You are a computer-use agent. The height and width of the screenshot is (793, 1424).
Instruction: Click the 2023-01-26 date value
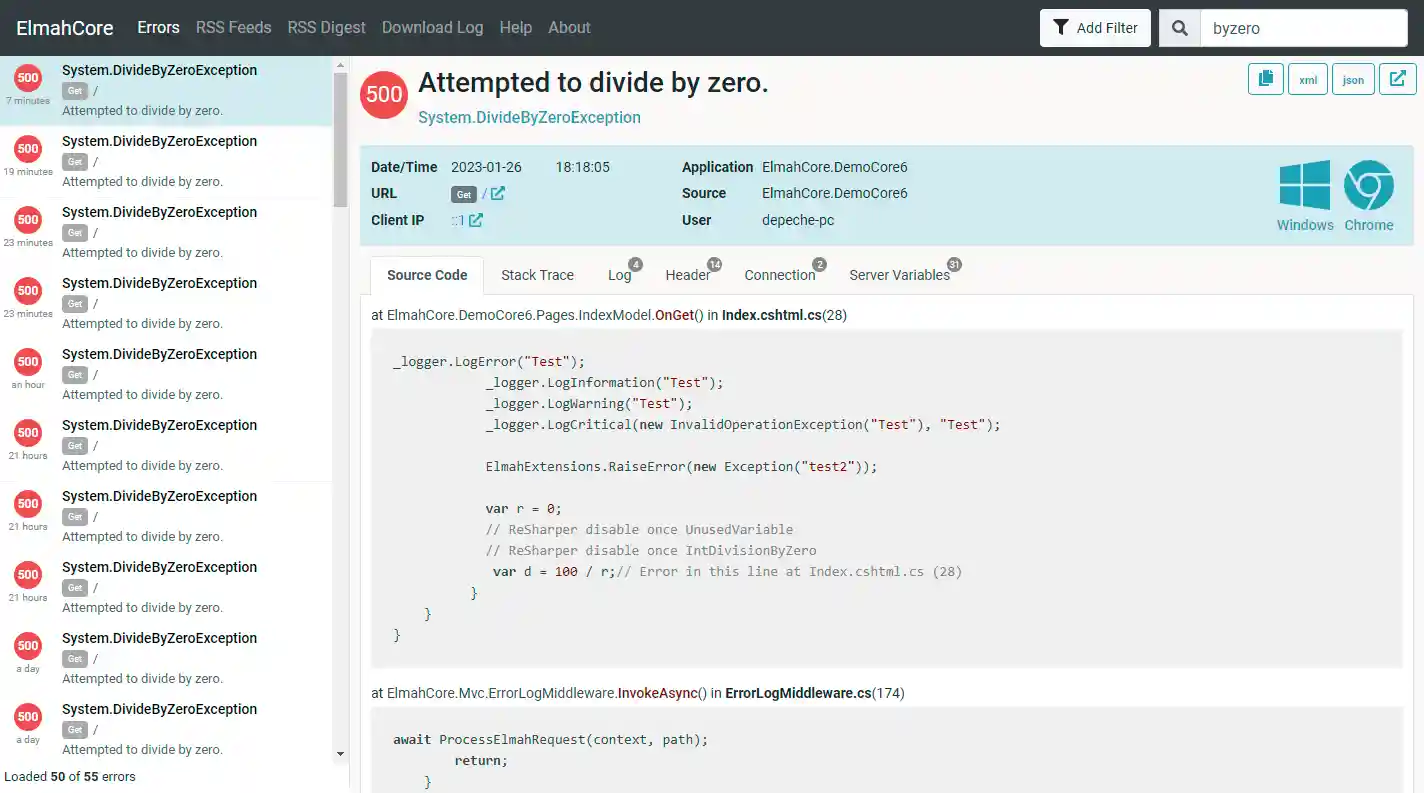[x=486, y=167]
